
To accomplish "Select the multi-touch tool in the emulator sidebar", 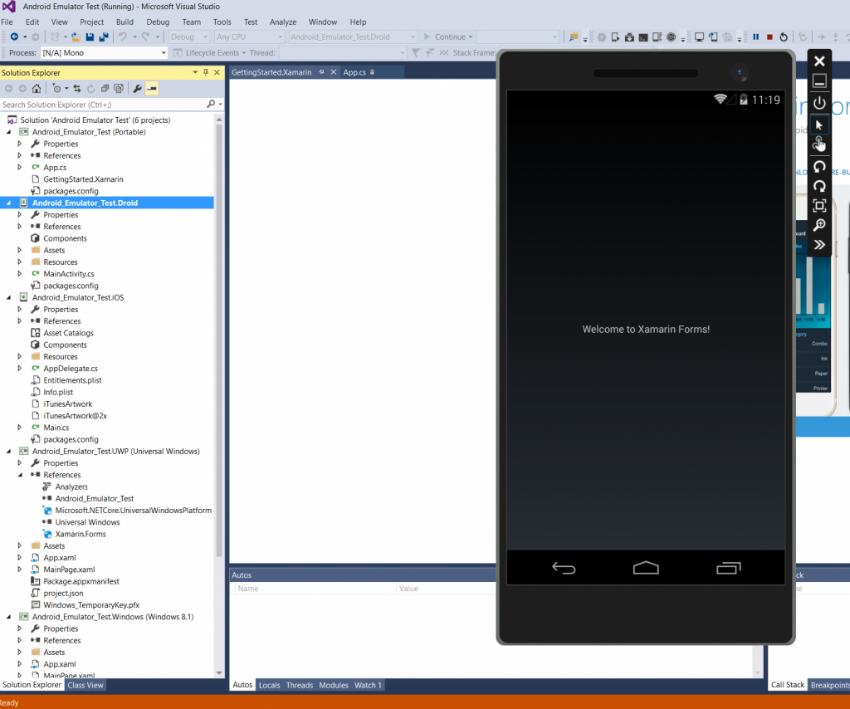I will click(x=819, y=143).
